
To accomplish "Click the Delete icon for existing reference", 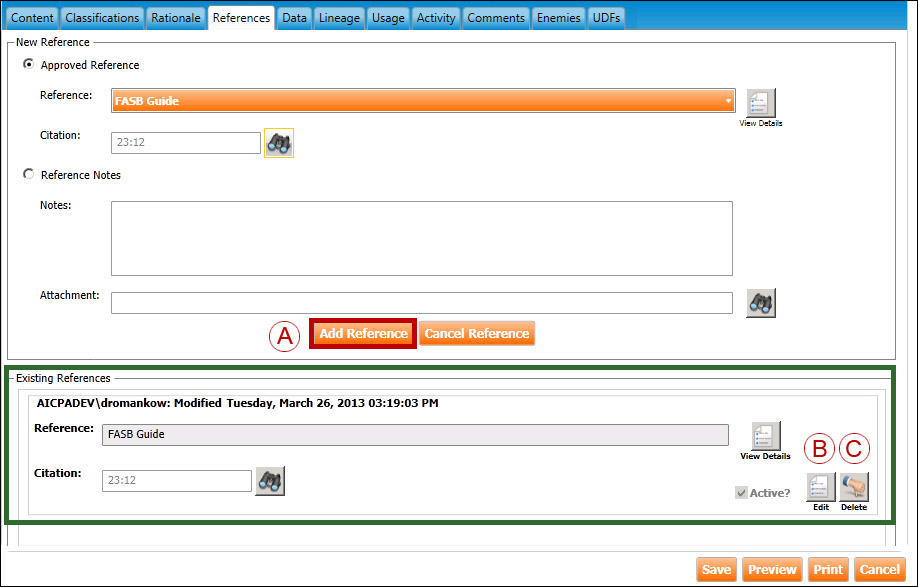I will point(854,487).
